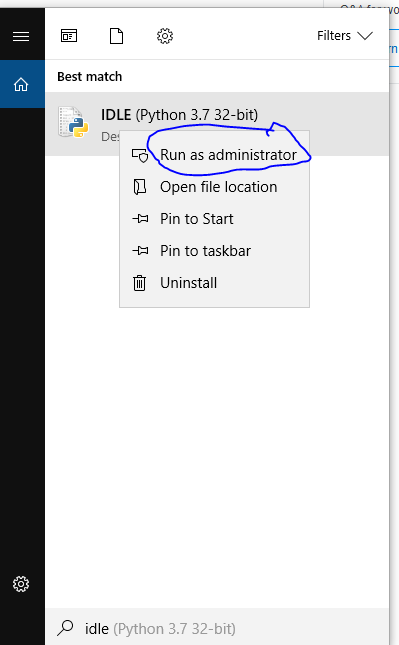The image size is (399, 645).
Task: Filter results by Settings gear icon
Action: coord(165,36)
